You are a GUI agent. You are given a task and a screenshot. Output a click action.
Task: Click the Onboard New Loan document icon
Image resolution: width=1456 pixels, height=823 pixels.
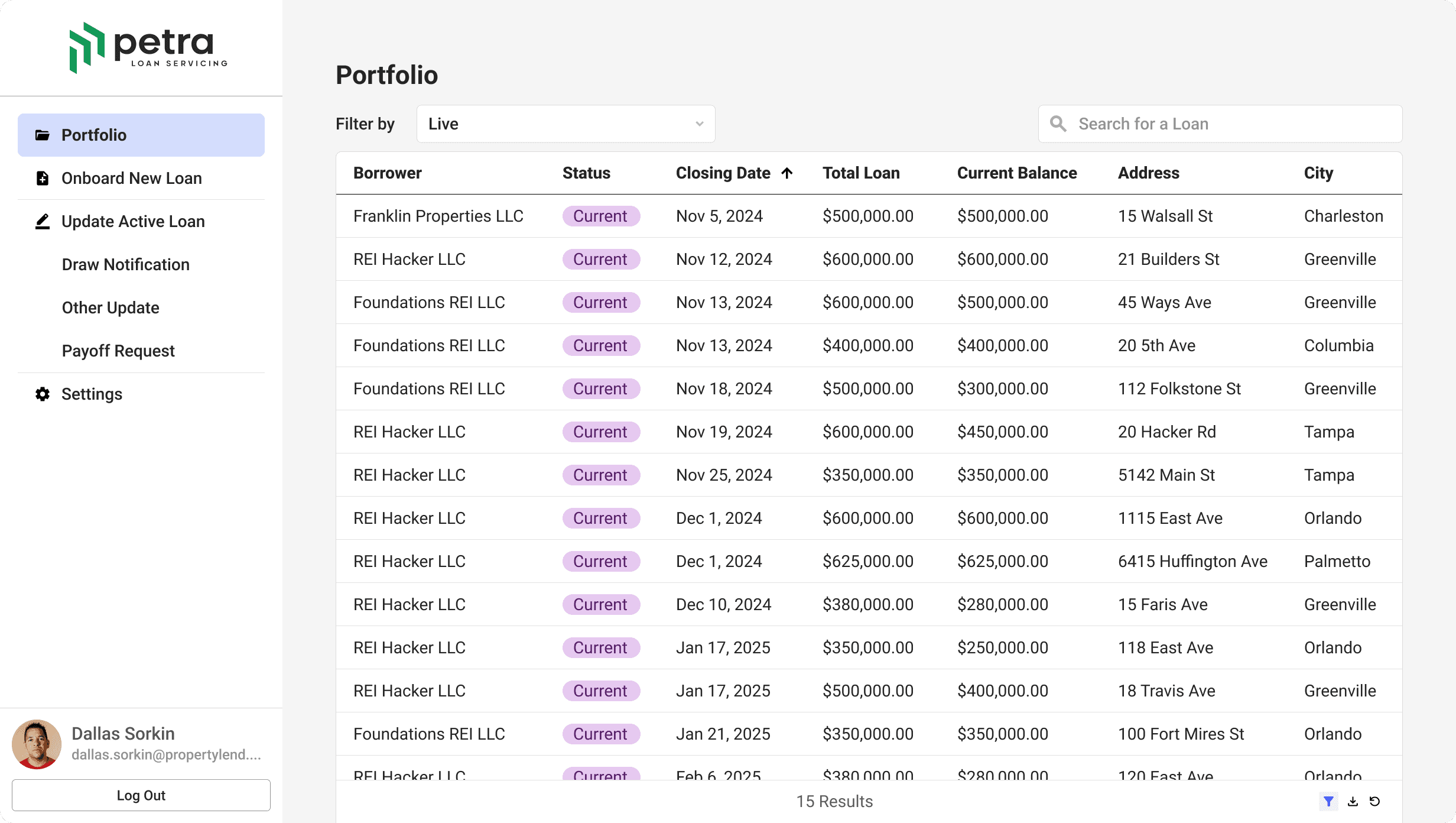[43, 178]
